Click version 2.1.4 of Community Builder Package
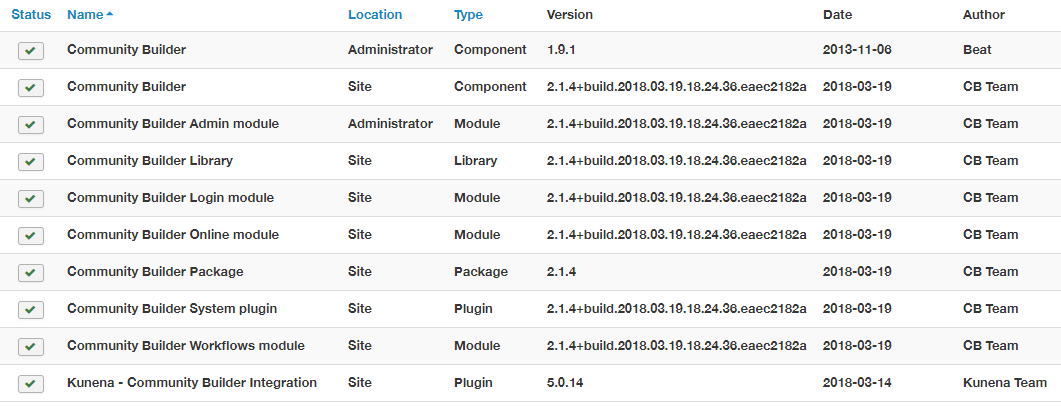Viewport: 1061px width, 412px height. click(x=561, y=272)
